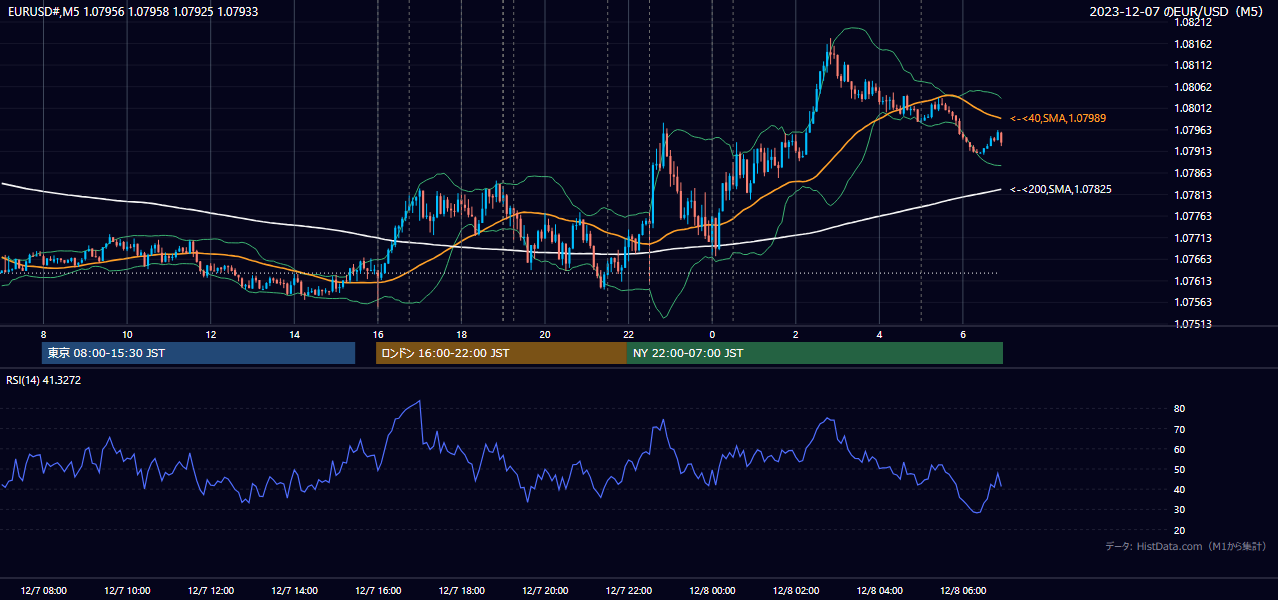The width and height of the screenshot is (1278, 600).
Task: Click RSI scale value 50
Action: [1180, 469]
